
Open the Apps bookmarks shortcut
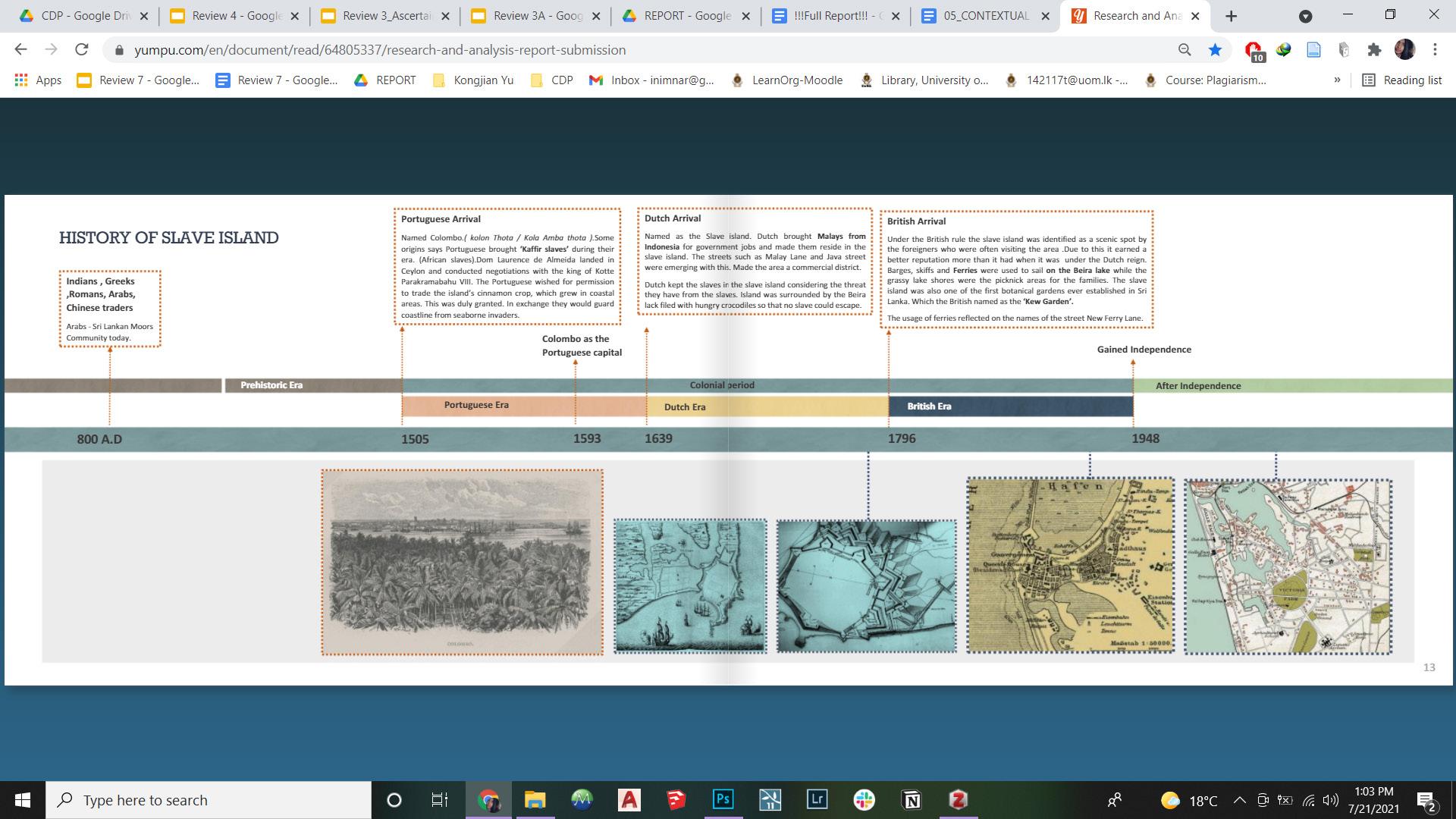pos(38,80)
